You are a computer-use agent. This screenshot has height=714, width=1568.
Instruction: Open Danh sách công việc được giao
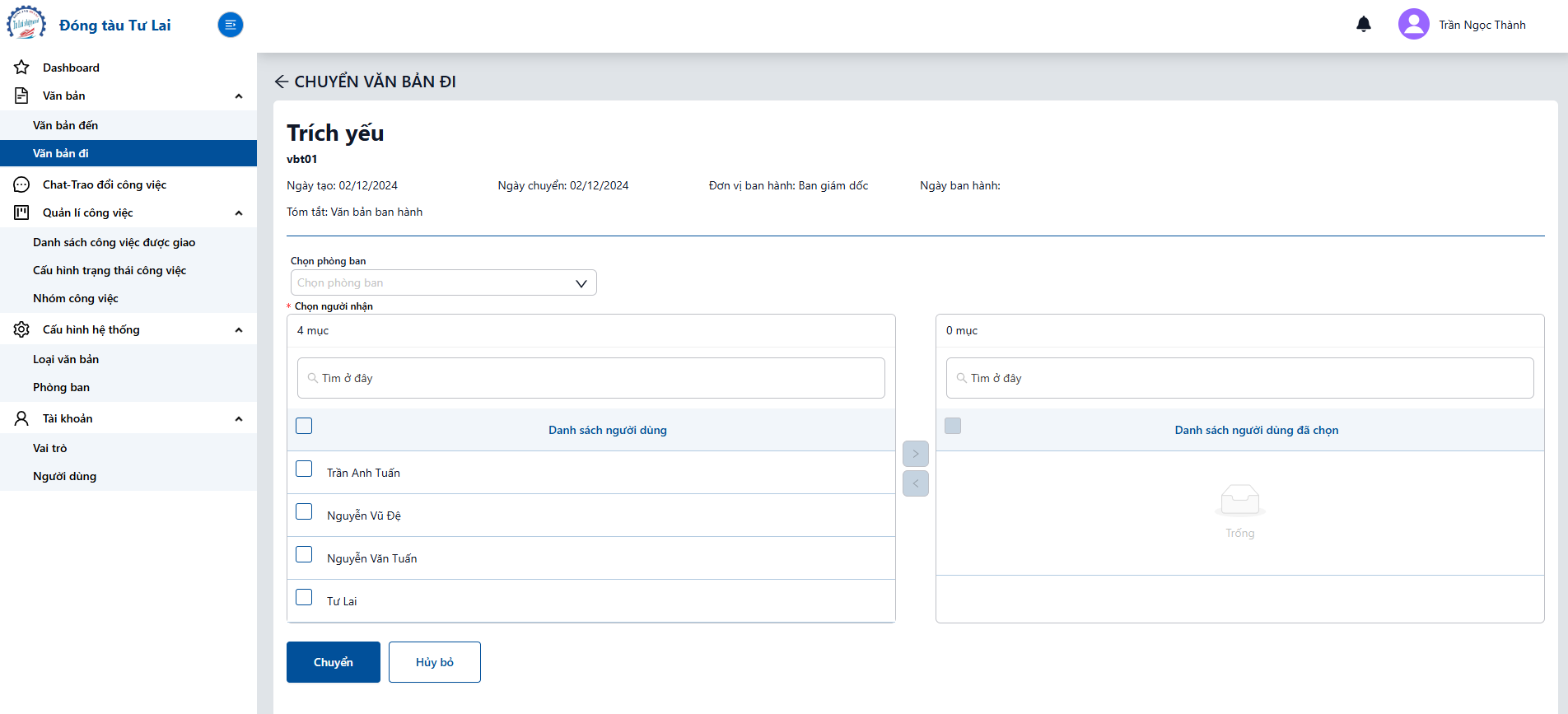128,242
